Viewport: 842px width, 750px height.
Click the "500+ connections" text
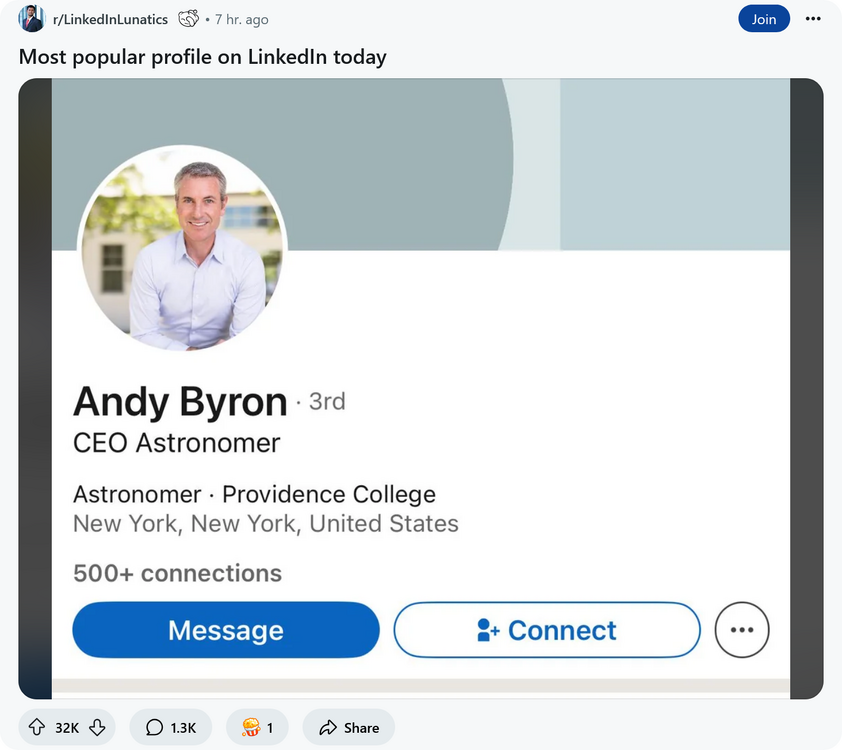tap(177, 573)
